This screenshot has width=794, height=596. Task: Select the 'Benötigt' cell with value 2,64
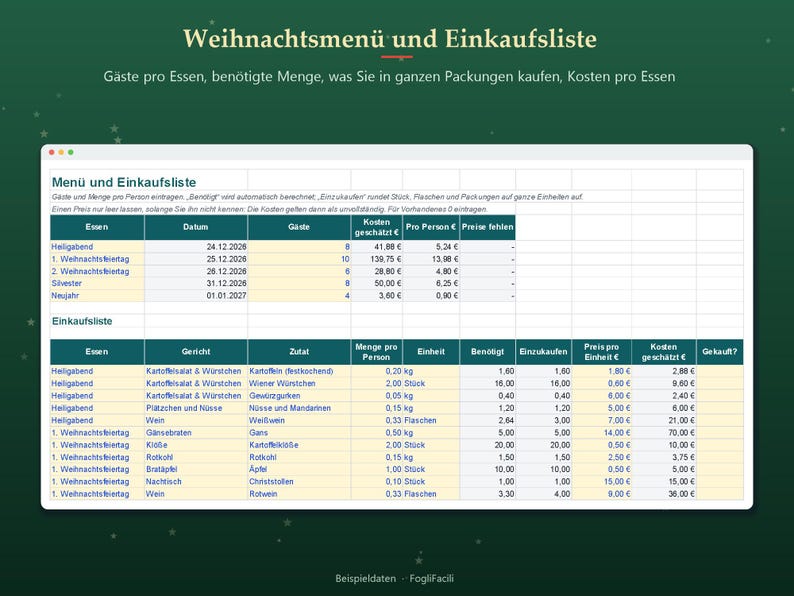pos(488,420)
